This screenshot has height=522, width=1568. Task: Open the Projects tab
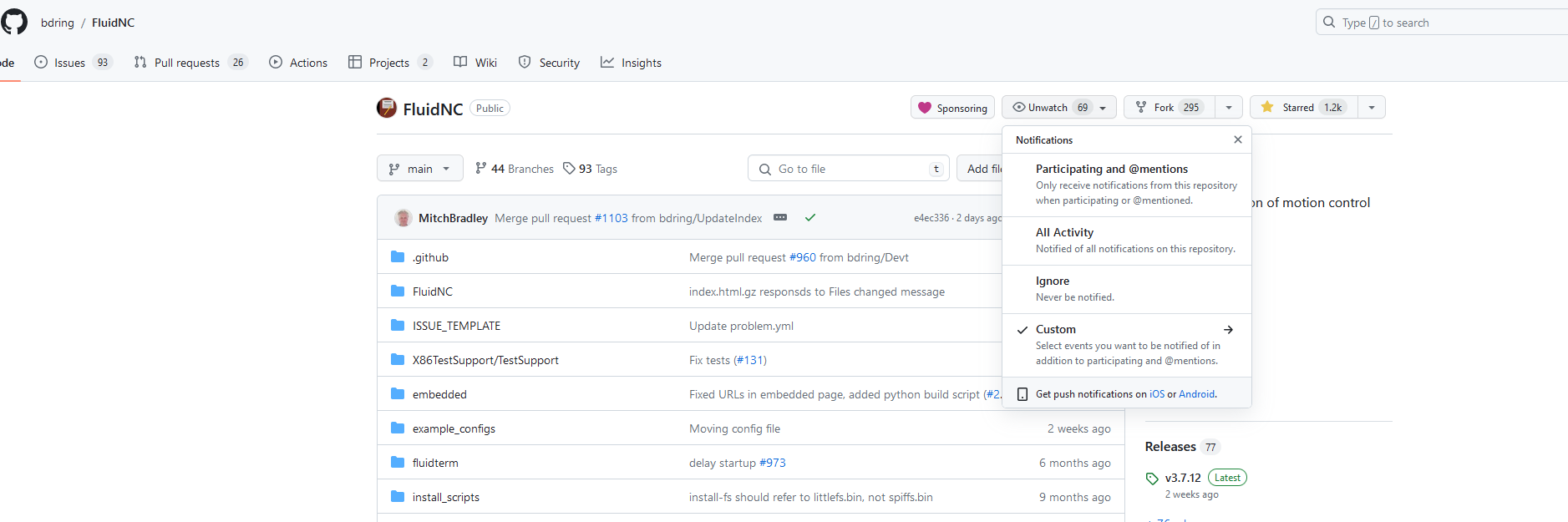tap(390, 63)
